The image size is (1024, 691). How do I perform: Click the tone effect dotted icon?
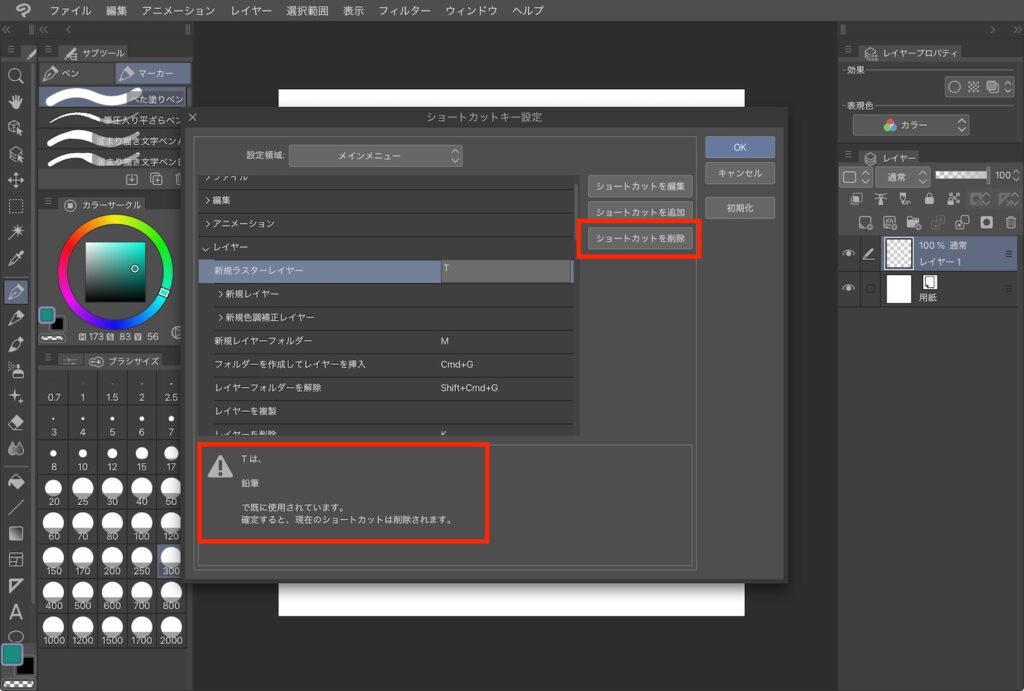point(973,87)
